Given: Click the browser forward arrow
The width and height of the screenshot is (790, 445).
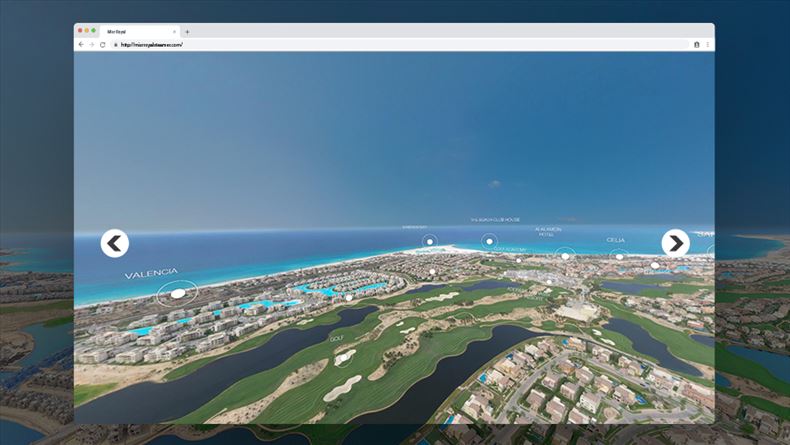Looking at the screenshot, I should [92, 44].
